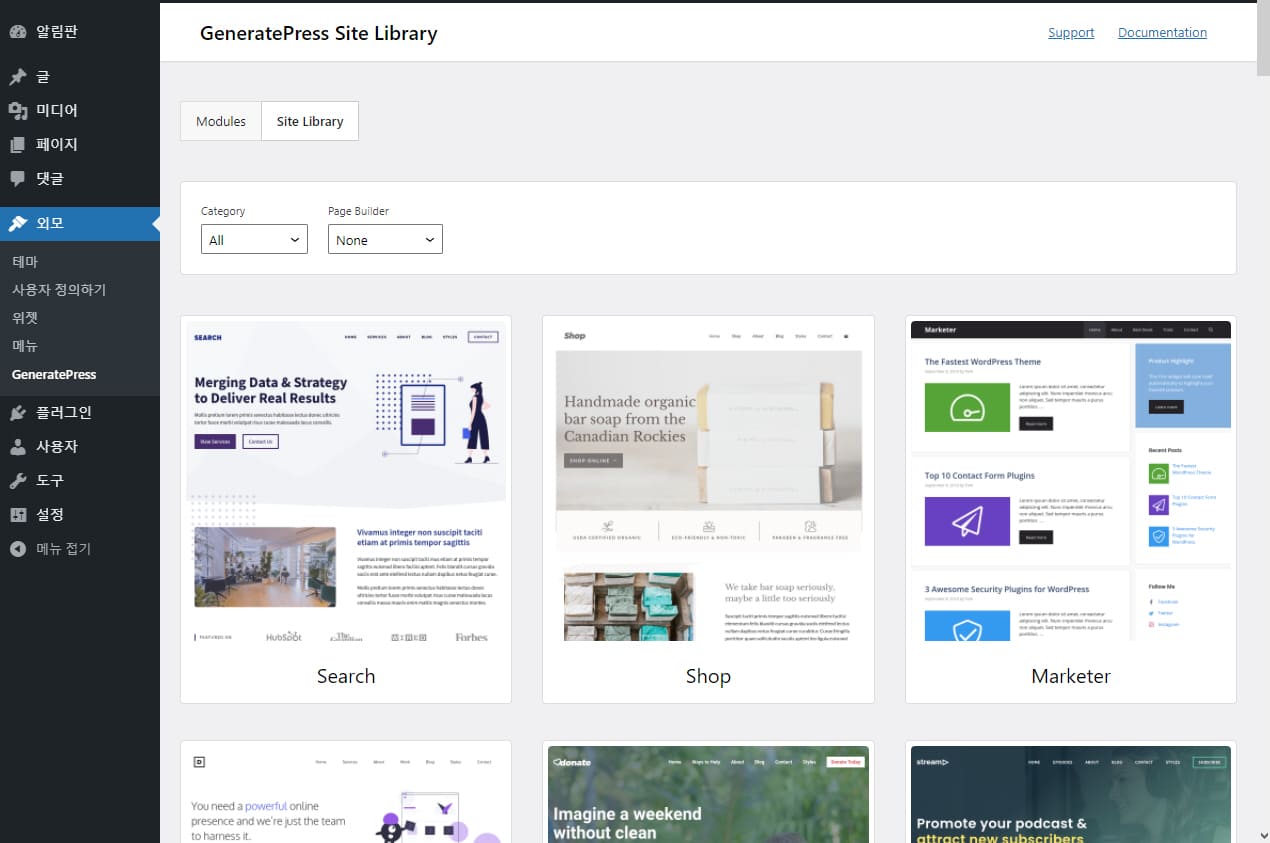Image resolution: width=1270 pixels, height=843 pixels.
Task: Click the settings icon beside 설정
Action: coord(18,515)
